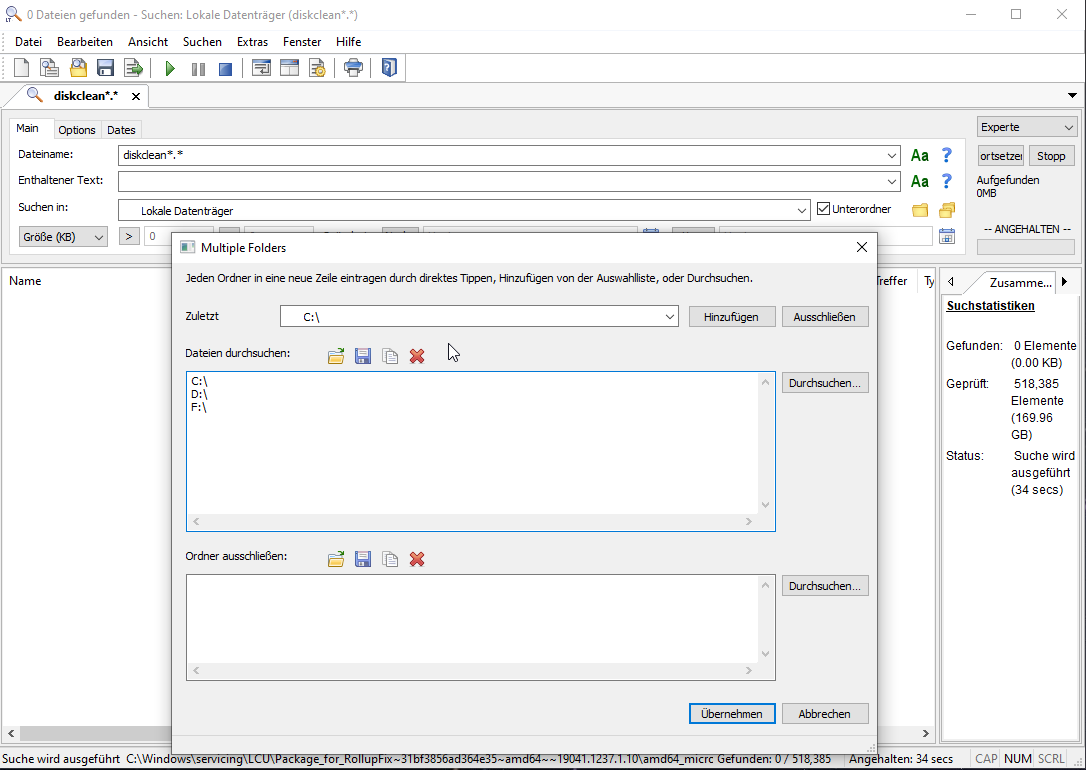Show next tab in summary panel
This screenshot has width=1086, height=770.
click(1065, 281)
